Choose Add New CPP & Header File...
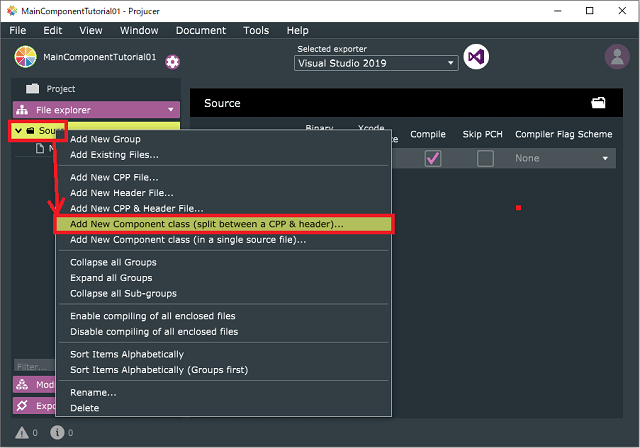The image size is (640, 448). tap(223, 208)
